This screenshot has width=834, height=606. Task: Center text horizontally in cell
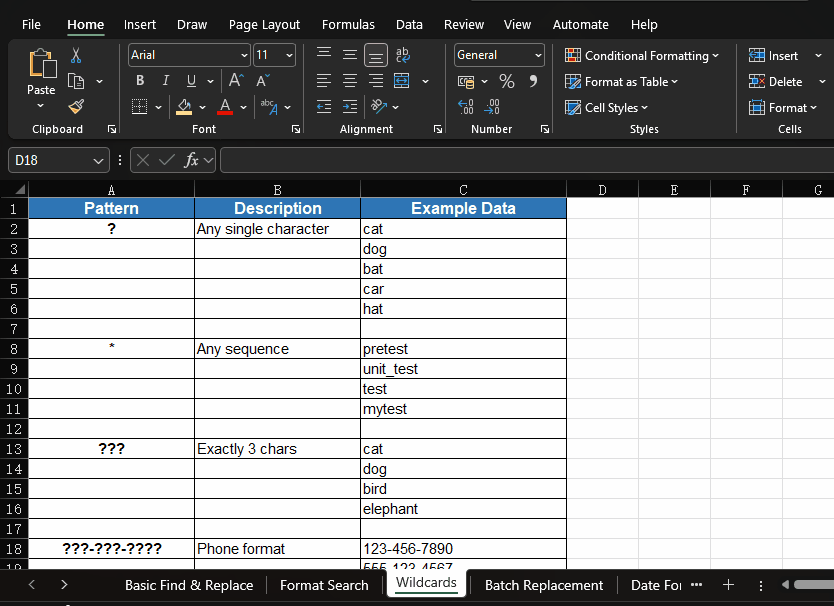349,81
